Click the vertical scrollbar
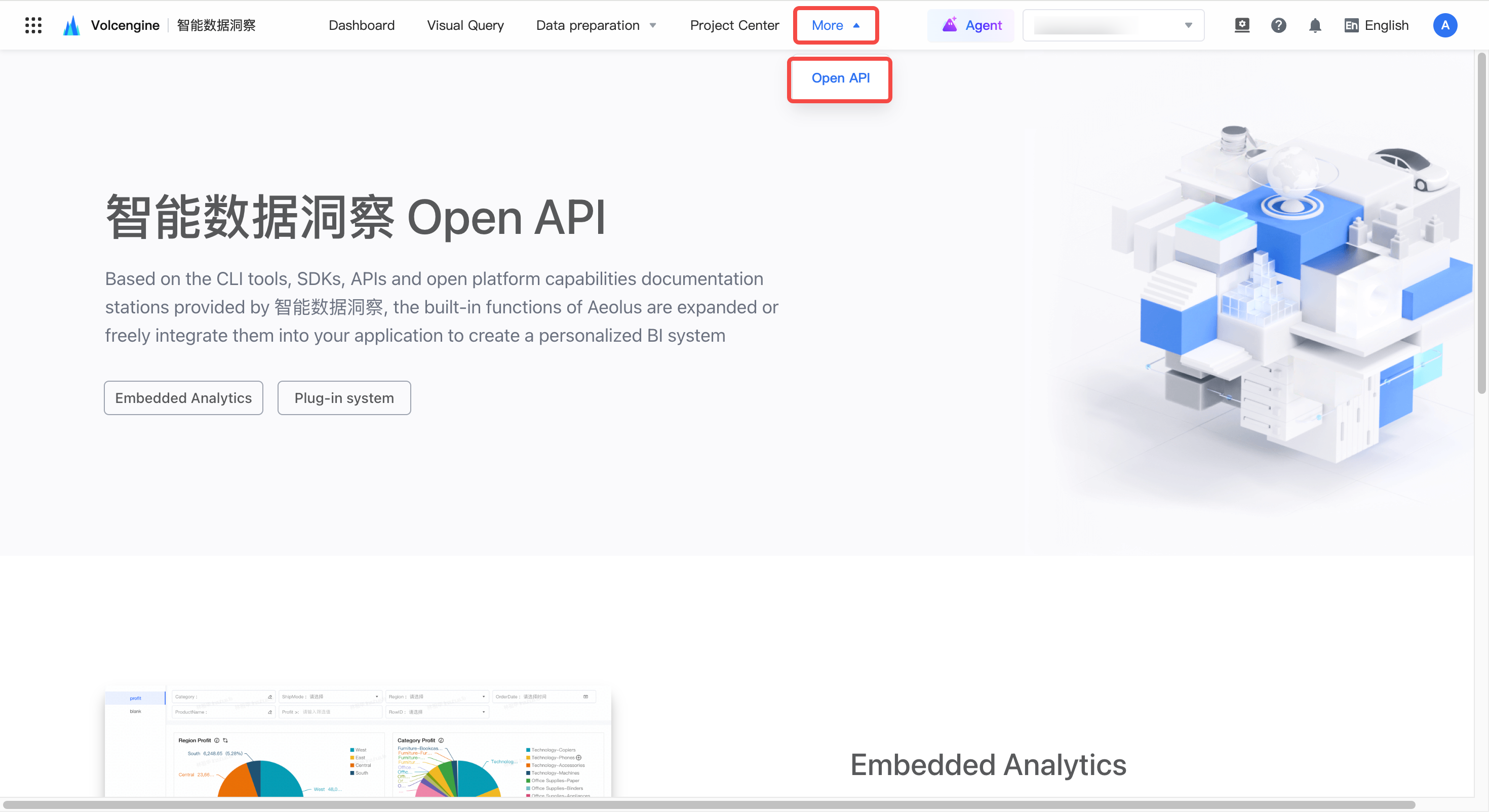 pyautogui.click(x=1481, y=223)
